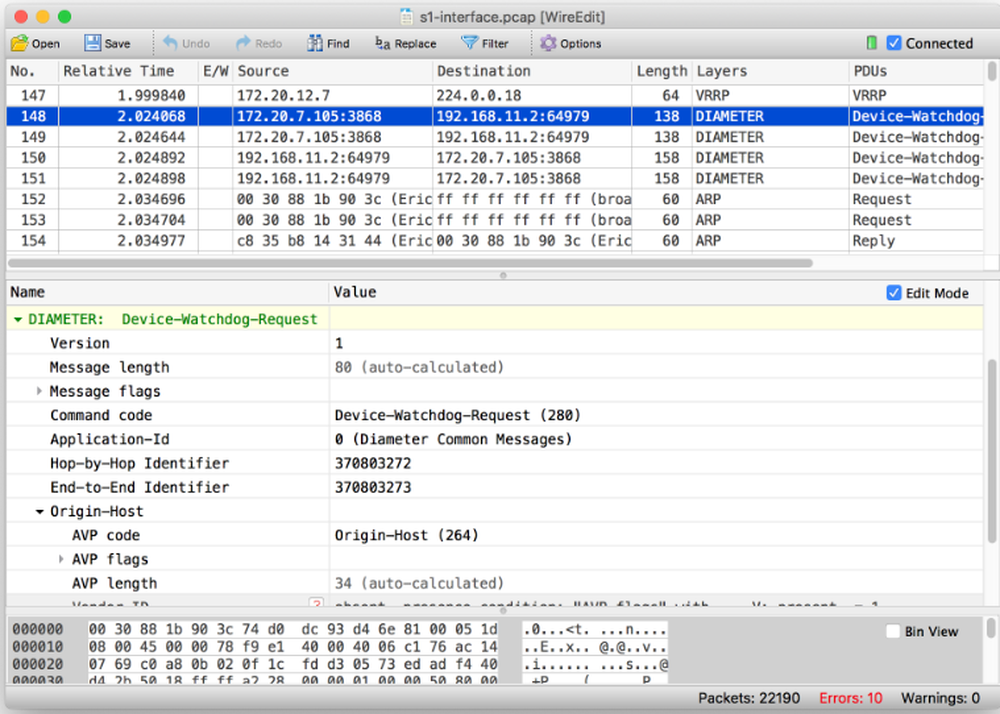Open Options gear settings
Image resolution: width=1000 pixels, height=714 pixels.
click(571, 43)
